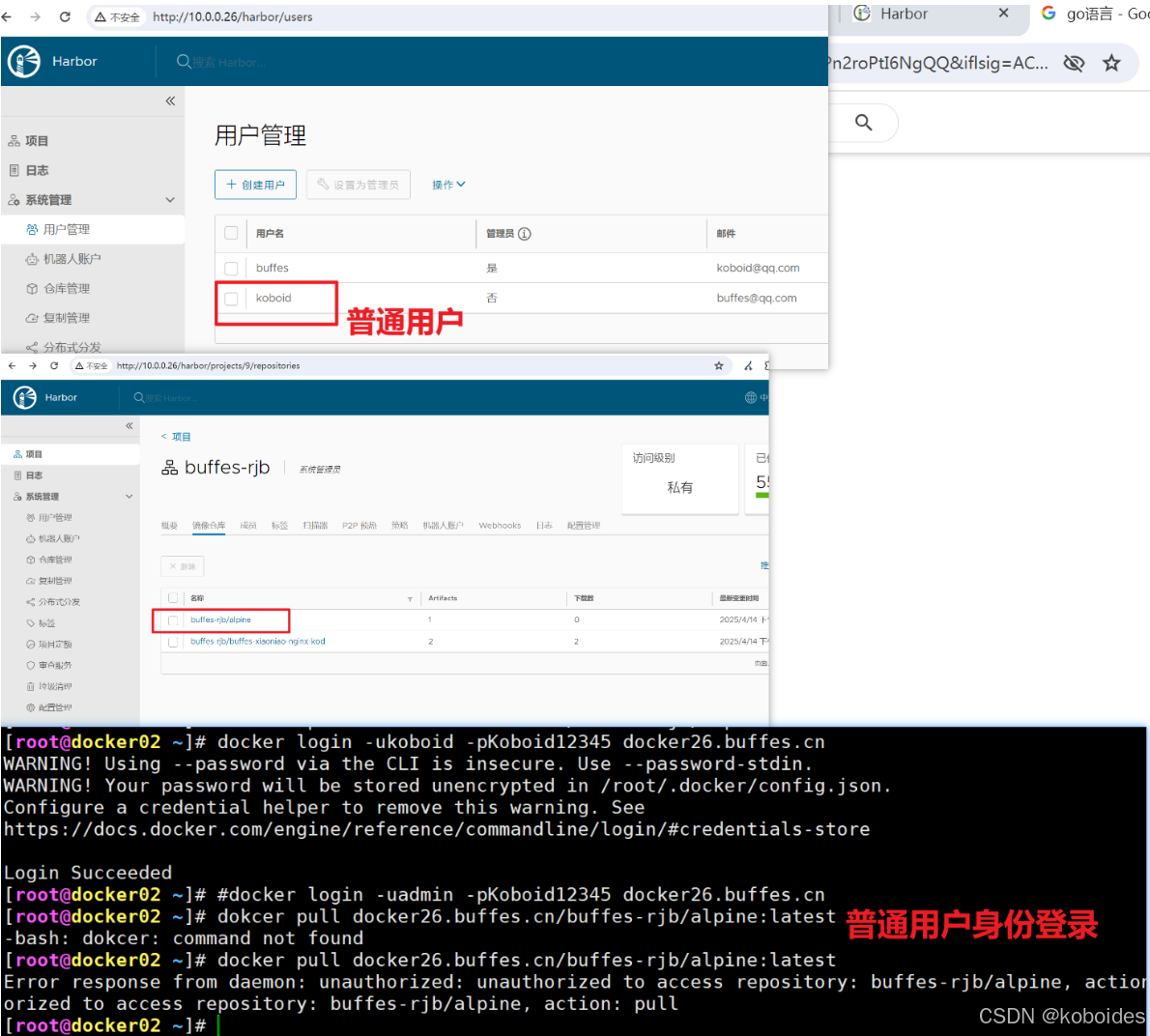Switch to the 机器人账户 project tab
Viewport: 1150px width, 1036px height.
443,526
